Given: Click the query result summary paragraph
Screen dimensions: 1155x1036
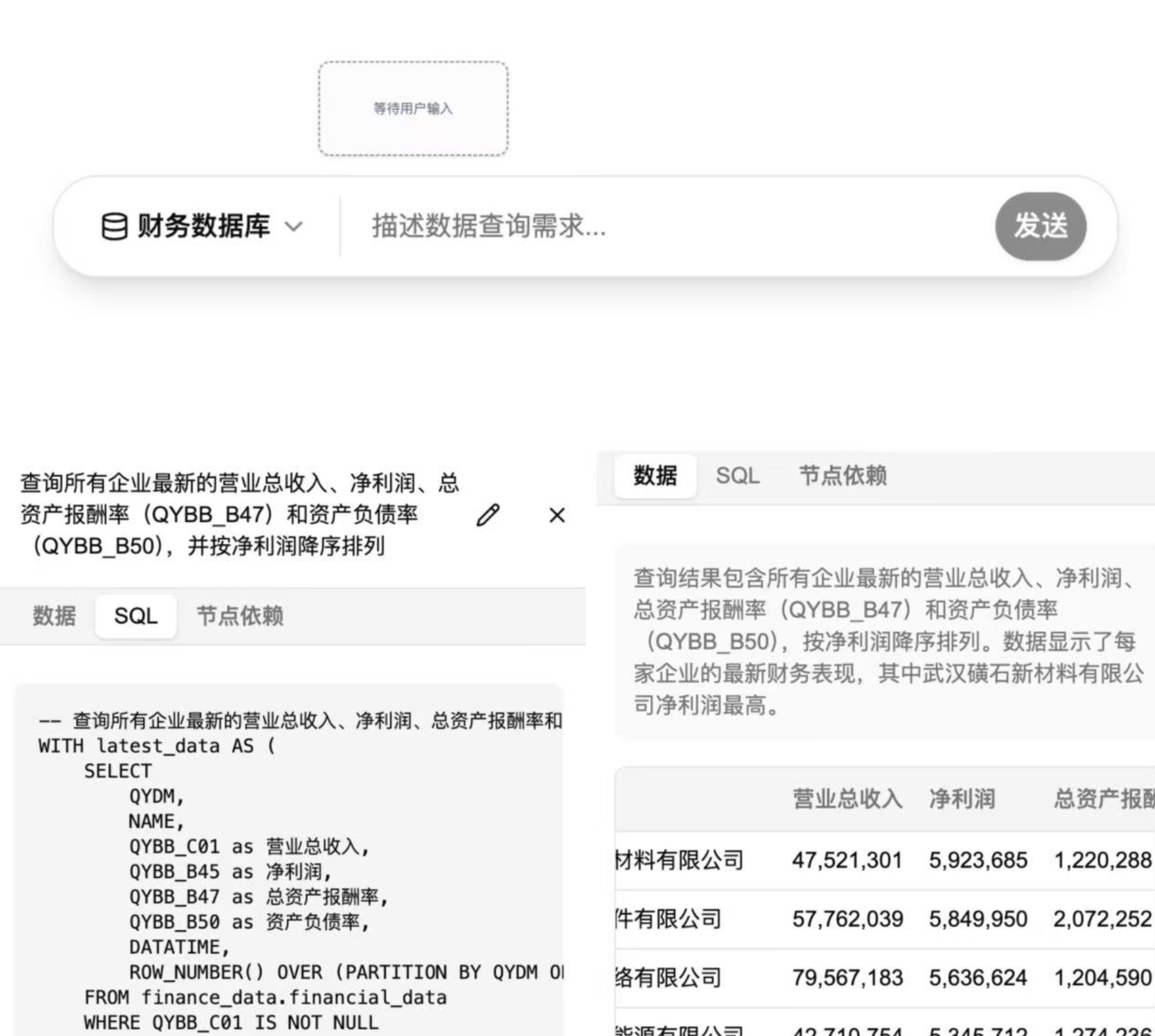Looking at the screenshot, I should 886,641.
